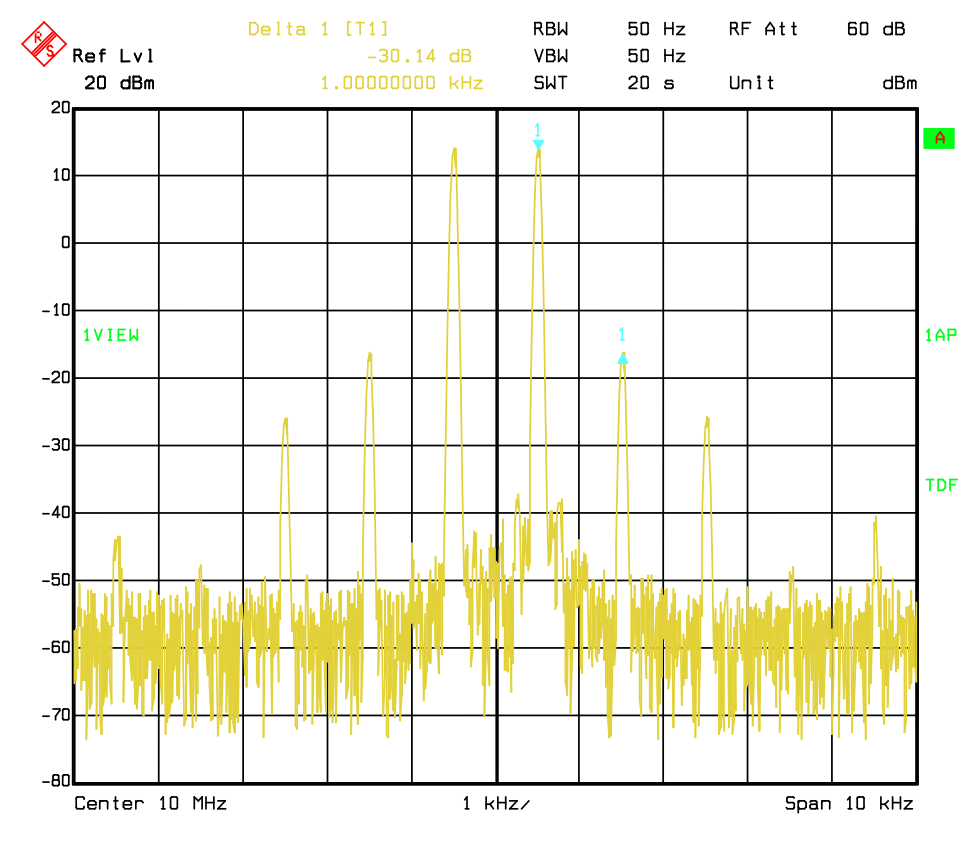Click the -30.14 dB delta reading
The width and height of the screenshot is (979, 868).
(419, 56)
